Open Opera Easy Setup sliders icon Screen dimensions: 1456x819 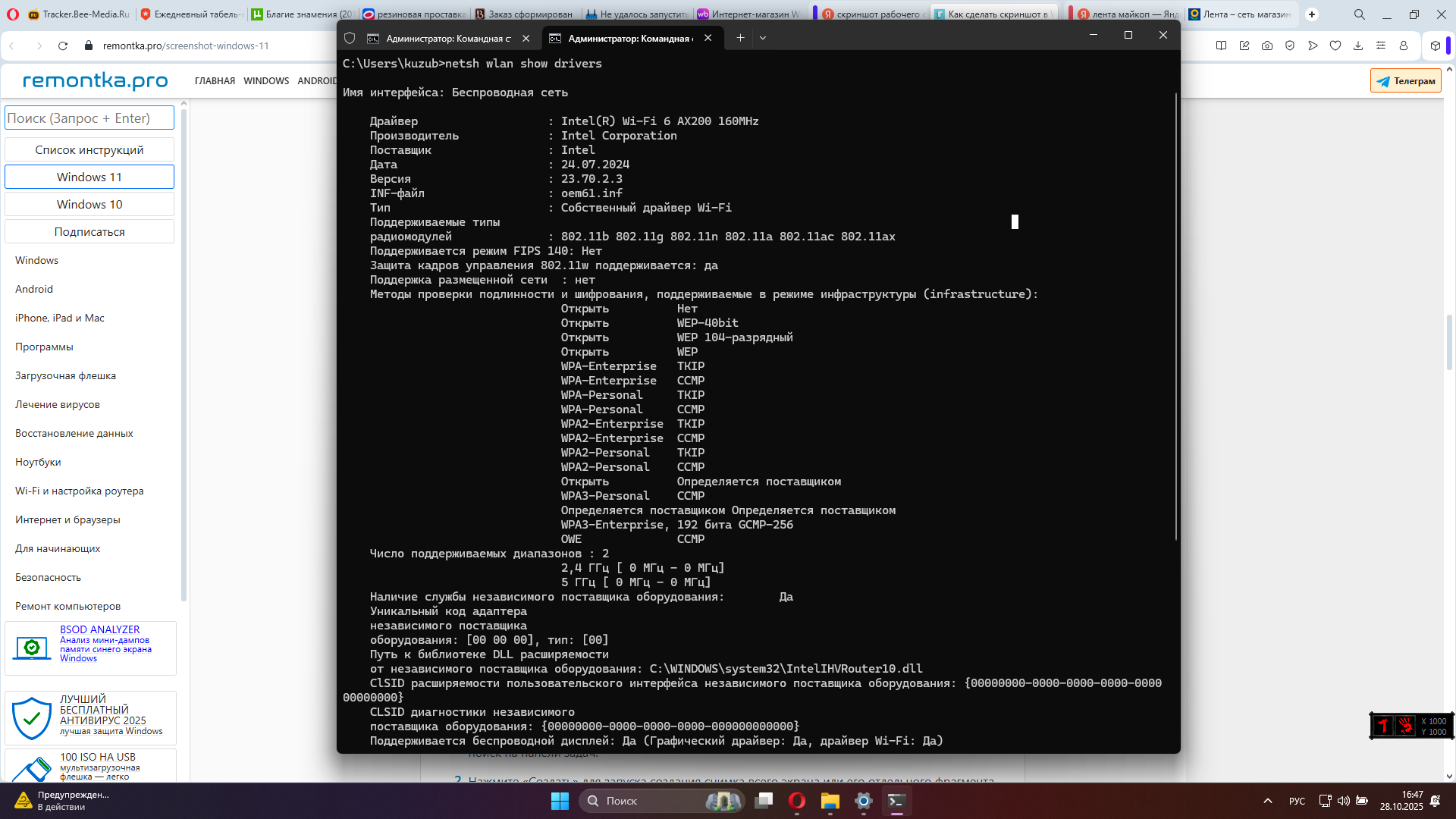click(1381, 45)
